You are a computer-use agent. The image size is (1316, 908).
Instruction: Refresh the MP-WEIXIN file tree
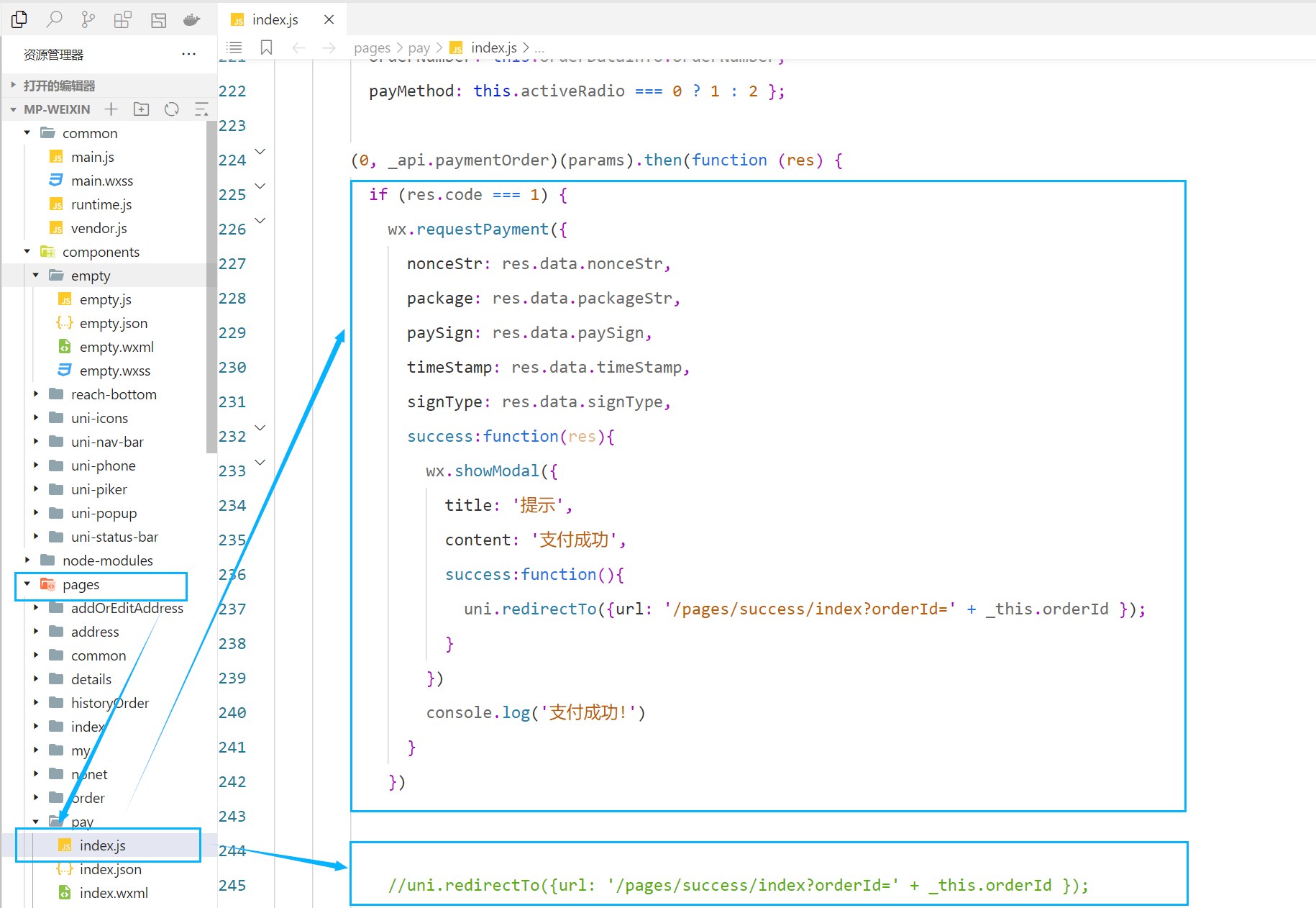(x=172, y=109)
